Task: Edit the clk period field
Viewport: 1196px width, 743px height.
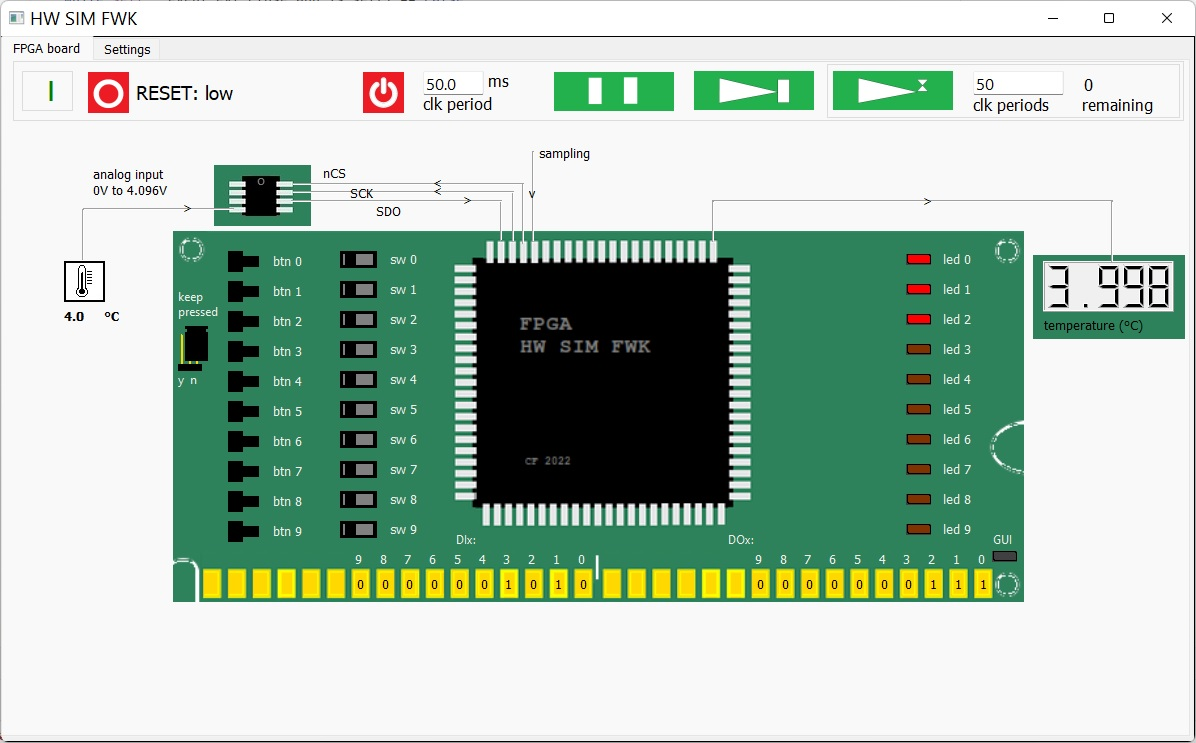Action: [453, 84]
